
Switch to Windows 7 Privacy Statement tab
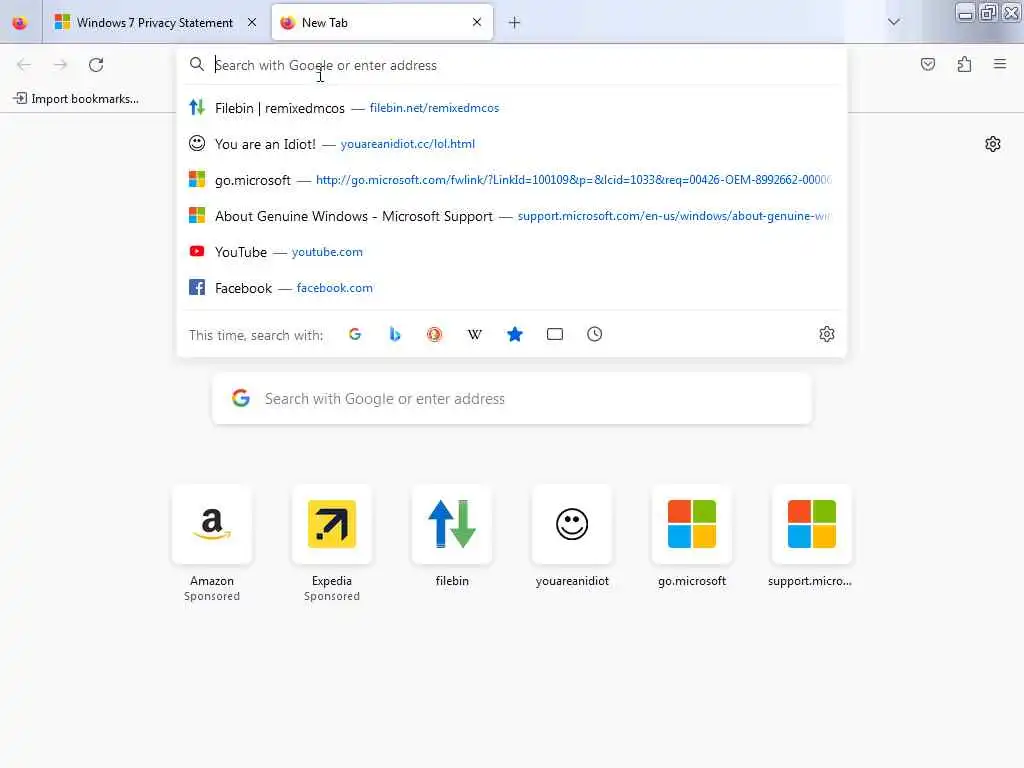155,23
